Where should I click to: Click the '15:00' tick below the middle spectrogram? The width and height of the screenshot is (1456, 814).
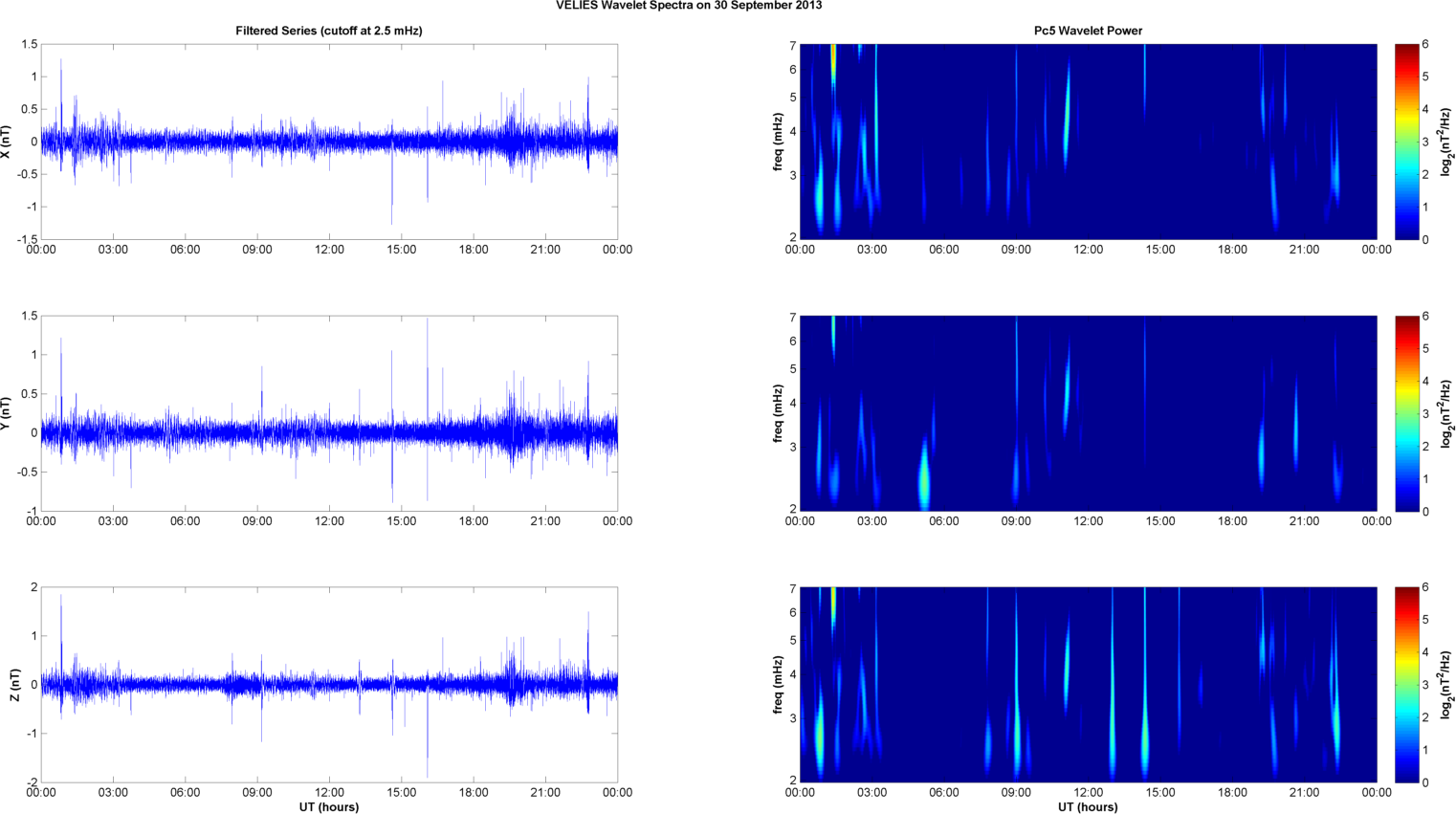pyautogui.click(x=1160, y=521)
